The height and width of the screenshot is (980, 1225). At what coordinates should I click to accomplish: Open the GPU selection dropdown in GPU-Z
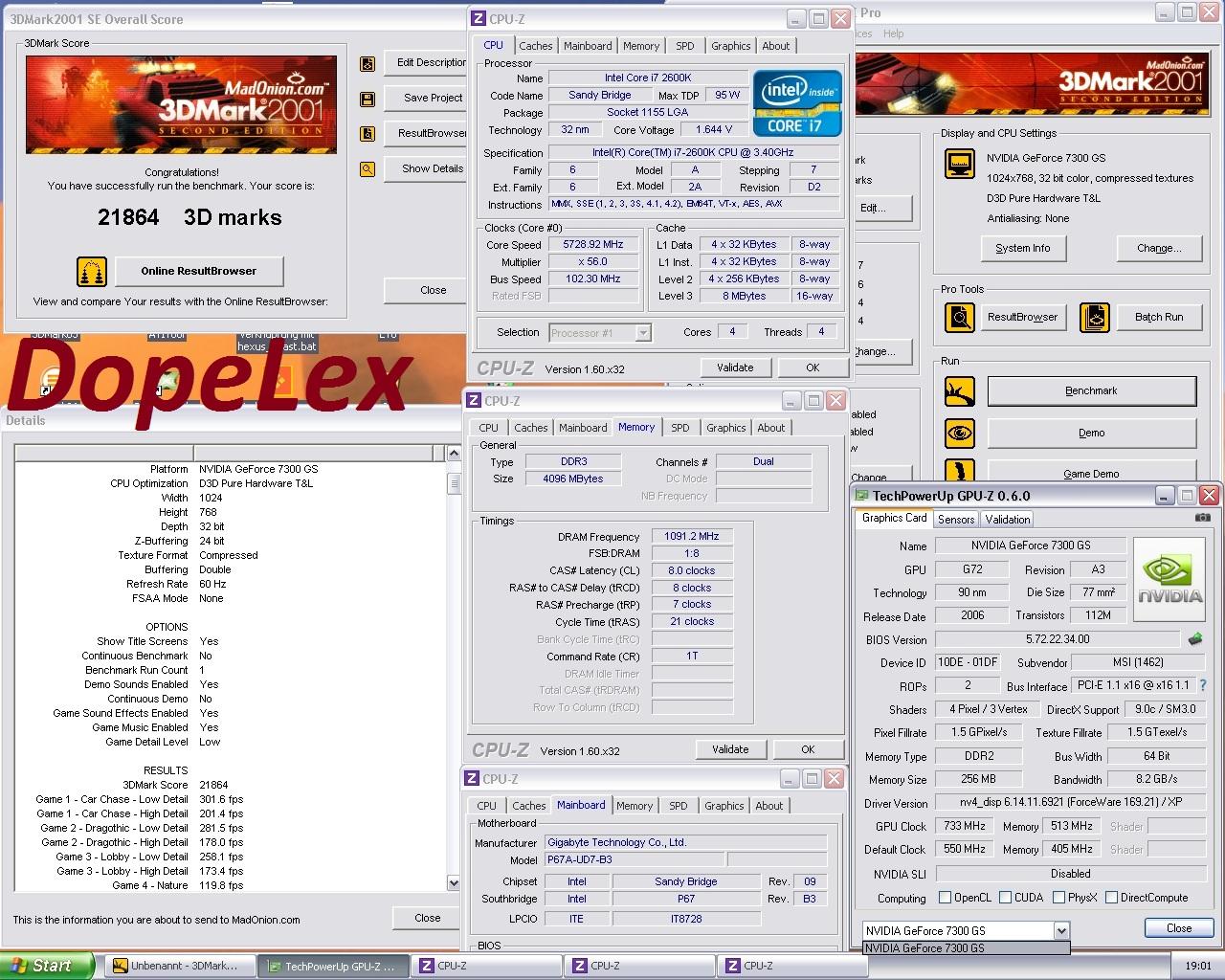point(1060,930)
